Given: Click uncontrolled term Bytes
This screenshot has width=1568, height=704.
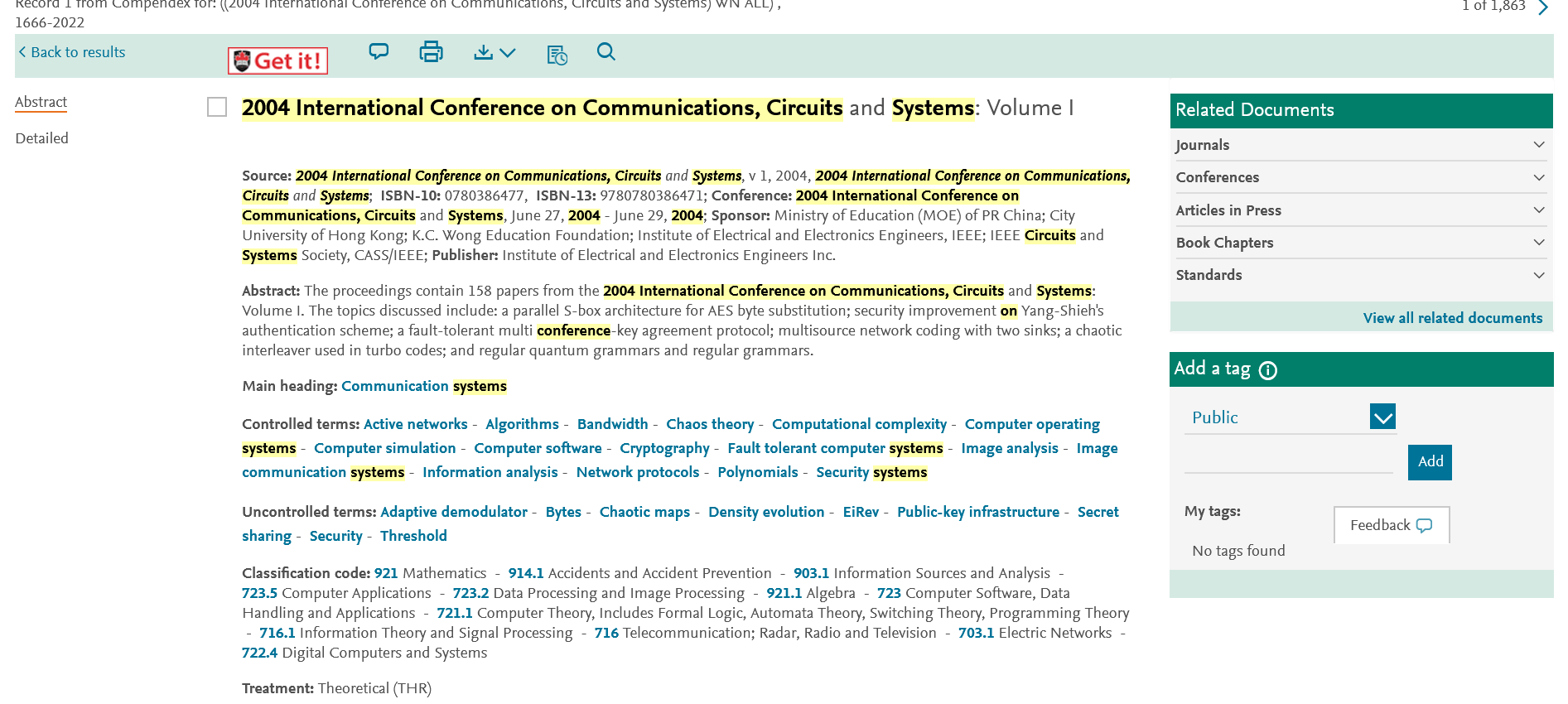Looking at the screenshot, I should click(563, 512).
